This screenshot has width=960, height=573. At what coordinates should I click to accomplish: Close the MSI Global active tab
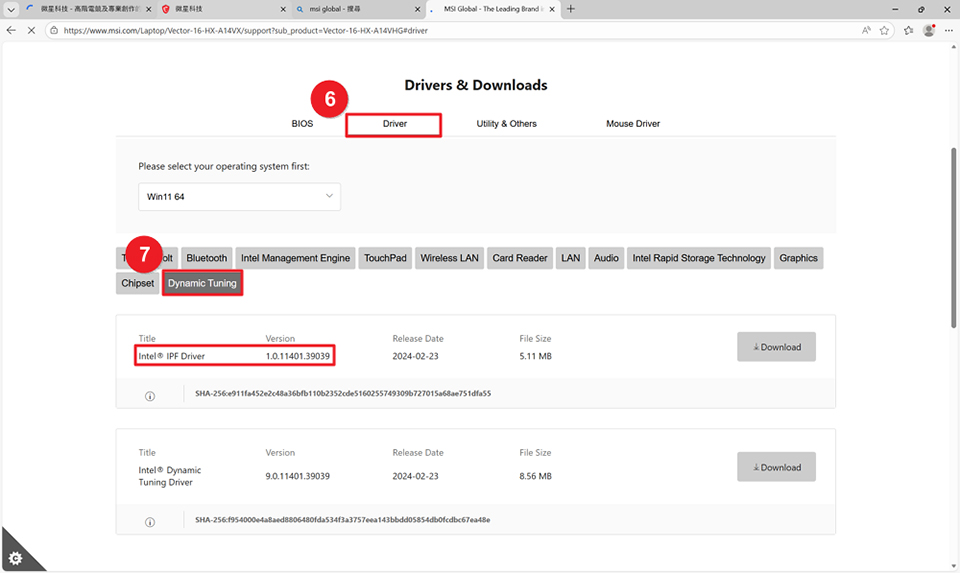pos(552,9)
